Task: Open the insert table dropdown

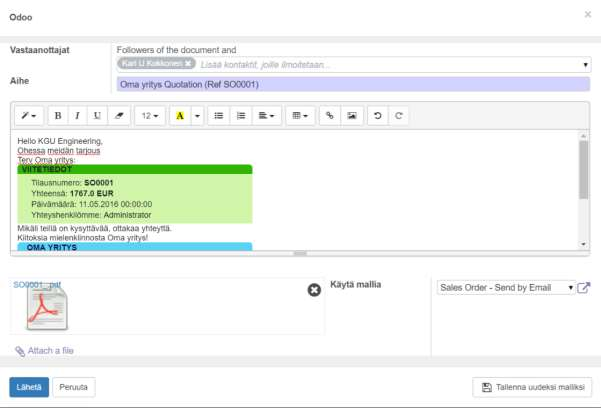Action: (300, 116)
